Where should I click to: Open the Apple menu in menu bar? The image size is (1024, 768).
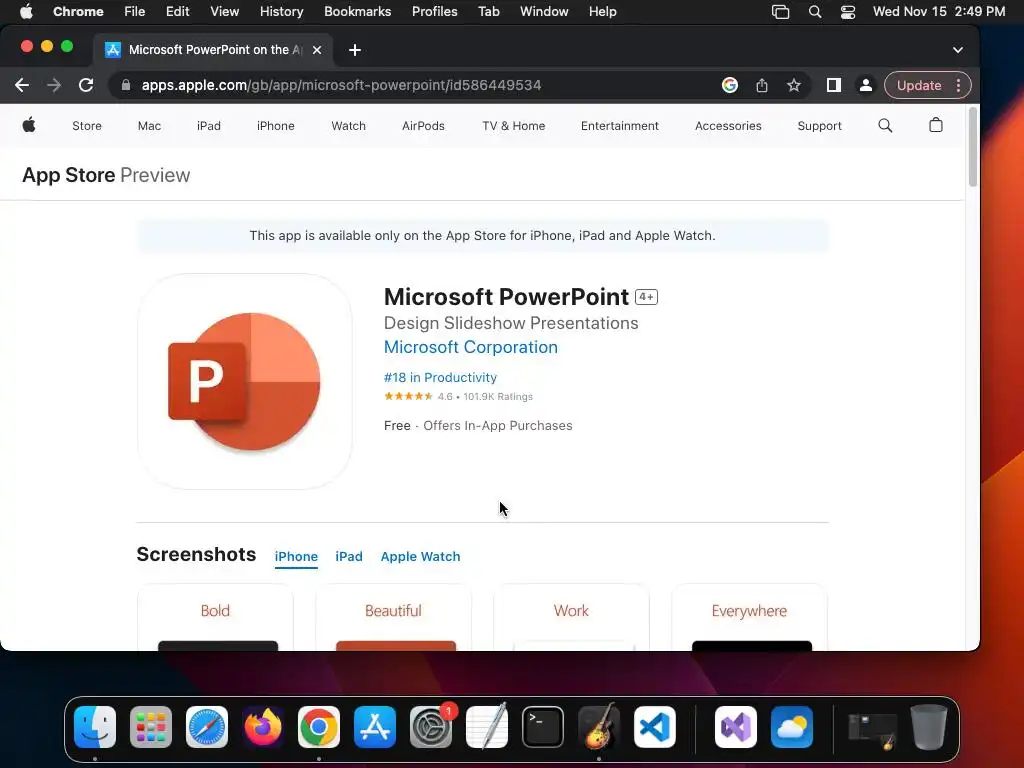click(26, 11)
